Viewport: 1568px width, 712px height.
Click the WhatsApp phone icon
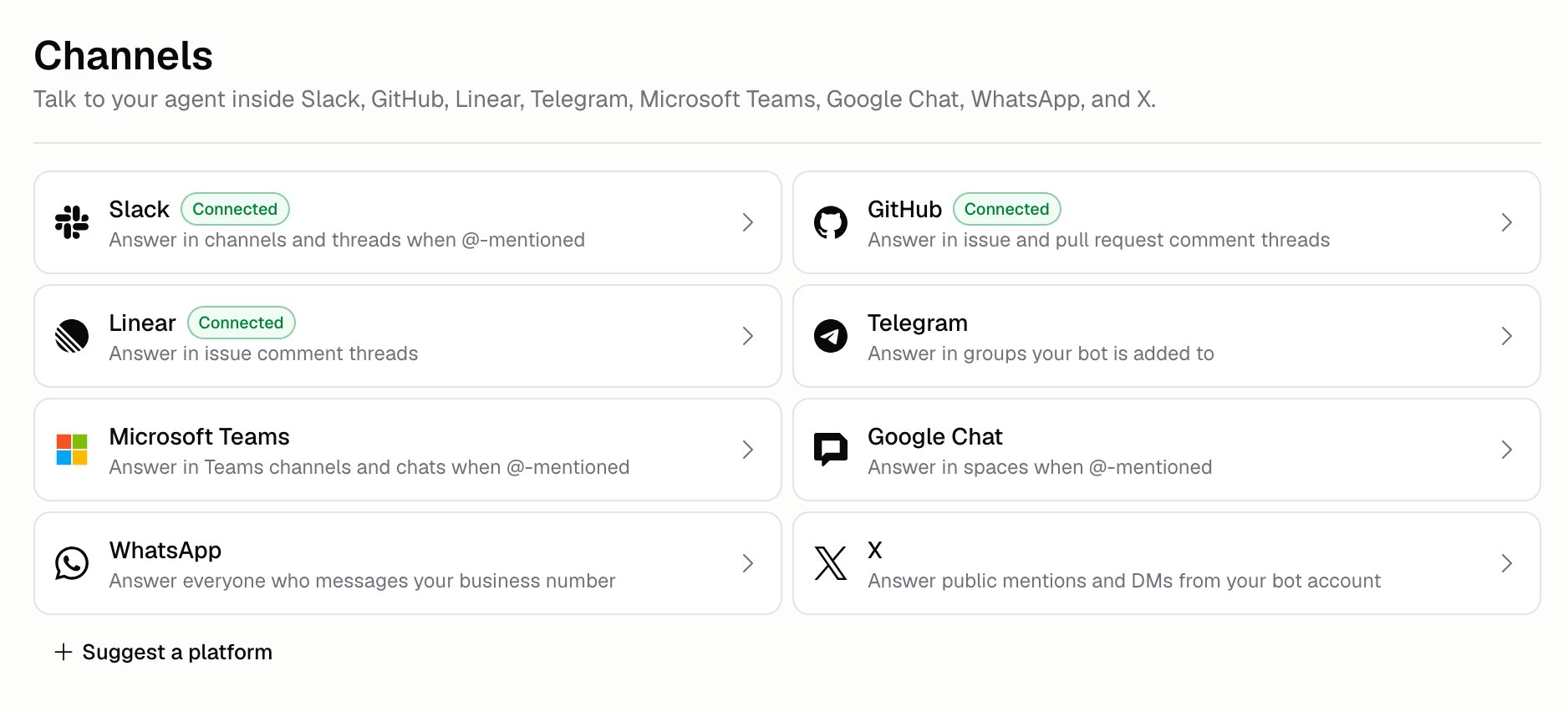(72, 563)
